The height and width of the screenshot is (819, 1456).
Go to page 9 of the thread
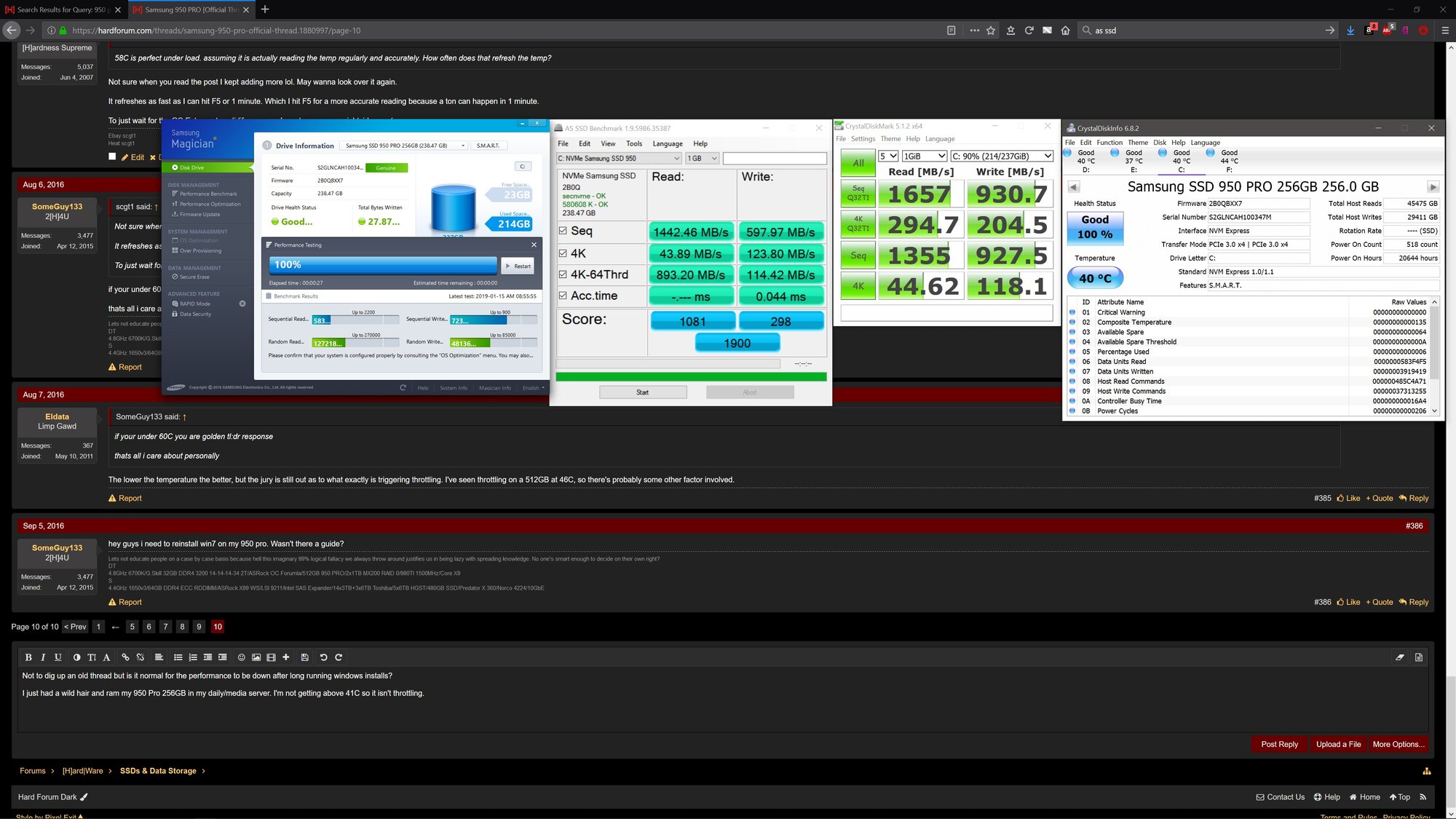point(199,626)
